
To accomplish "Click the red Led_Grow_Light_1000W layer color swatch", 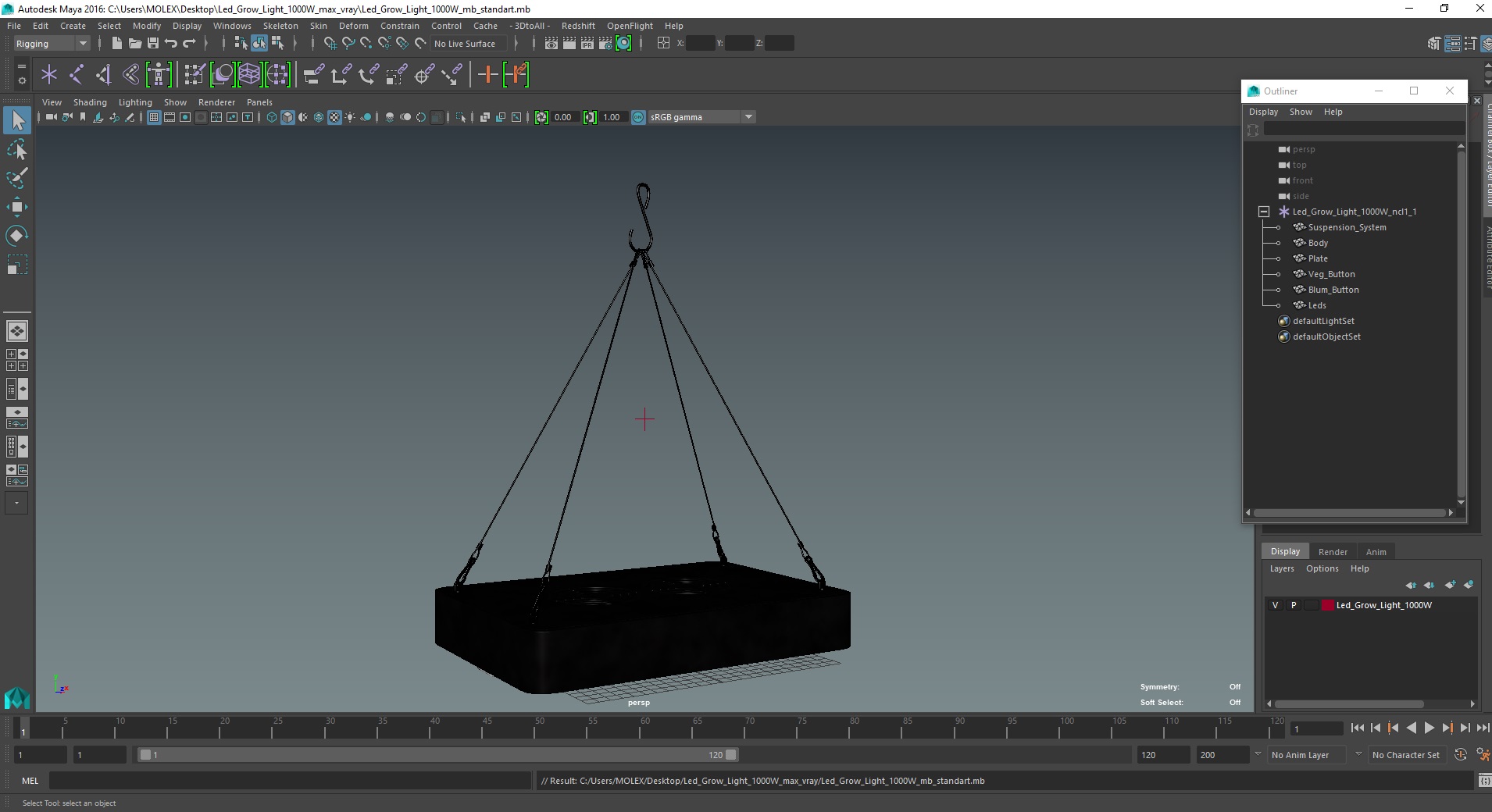I will click(1327, 605).
